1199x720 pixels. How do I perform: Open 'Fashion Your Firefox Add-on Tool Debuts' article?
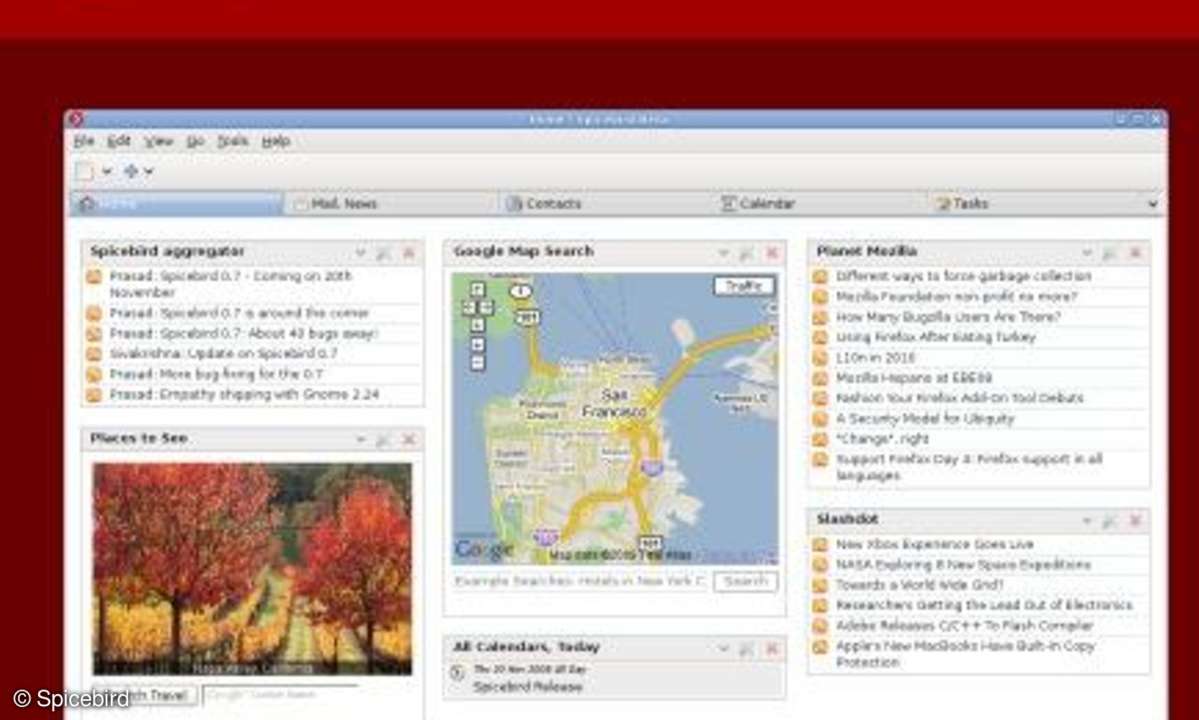pyautogui.click(x=959, y=398)
